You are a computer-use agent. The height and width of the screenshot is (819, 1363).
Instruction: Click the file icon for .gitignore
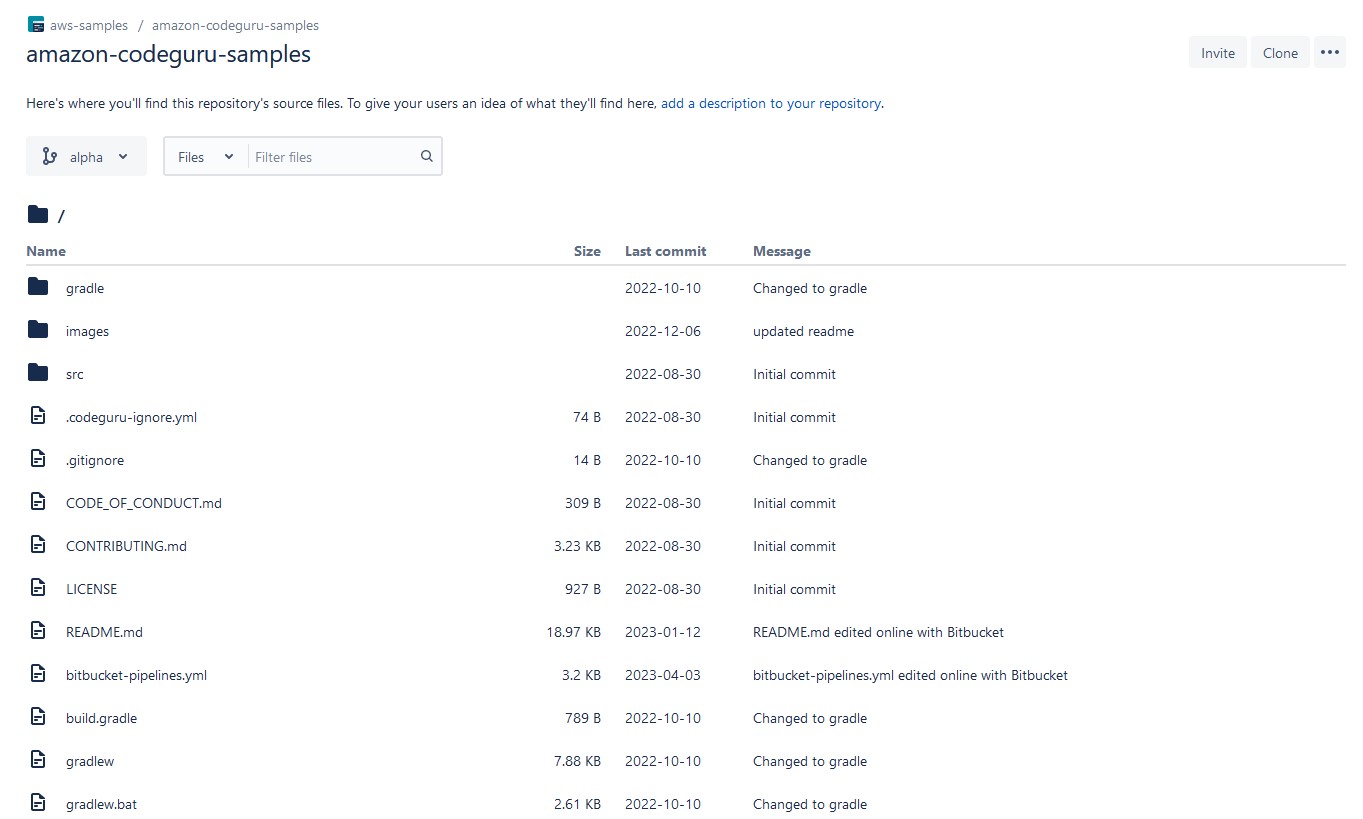tap(38, 459)
